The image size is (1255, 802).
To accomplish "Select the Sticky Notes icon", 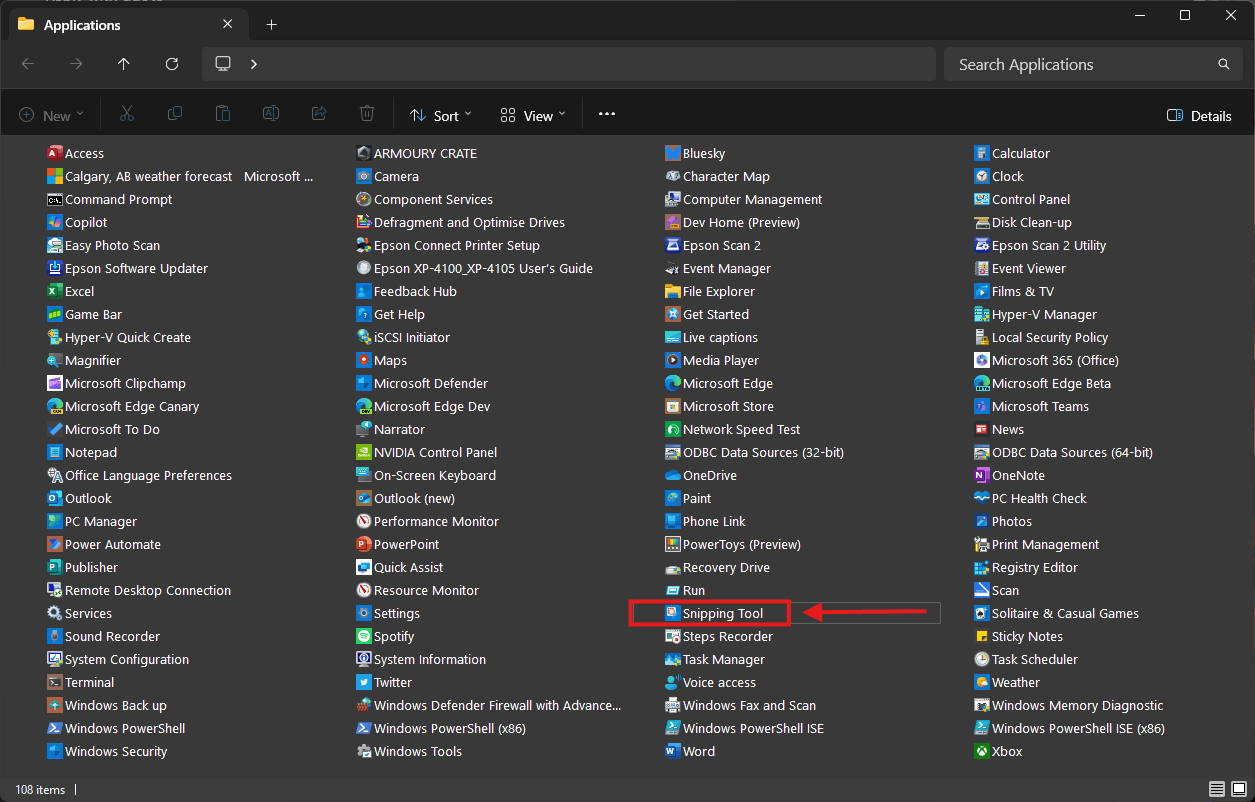I will tap(983, 636).
